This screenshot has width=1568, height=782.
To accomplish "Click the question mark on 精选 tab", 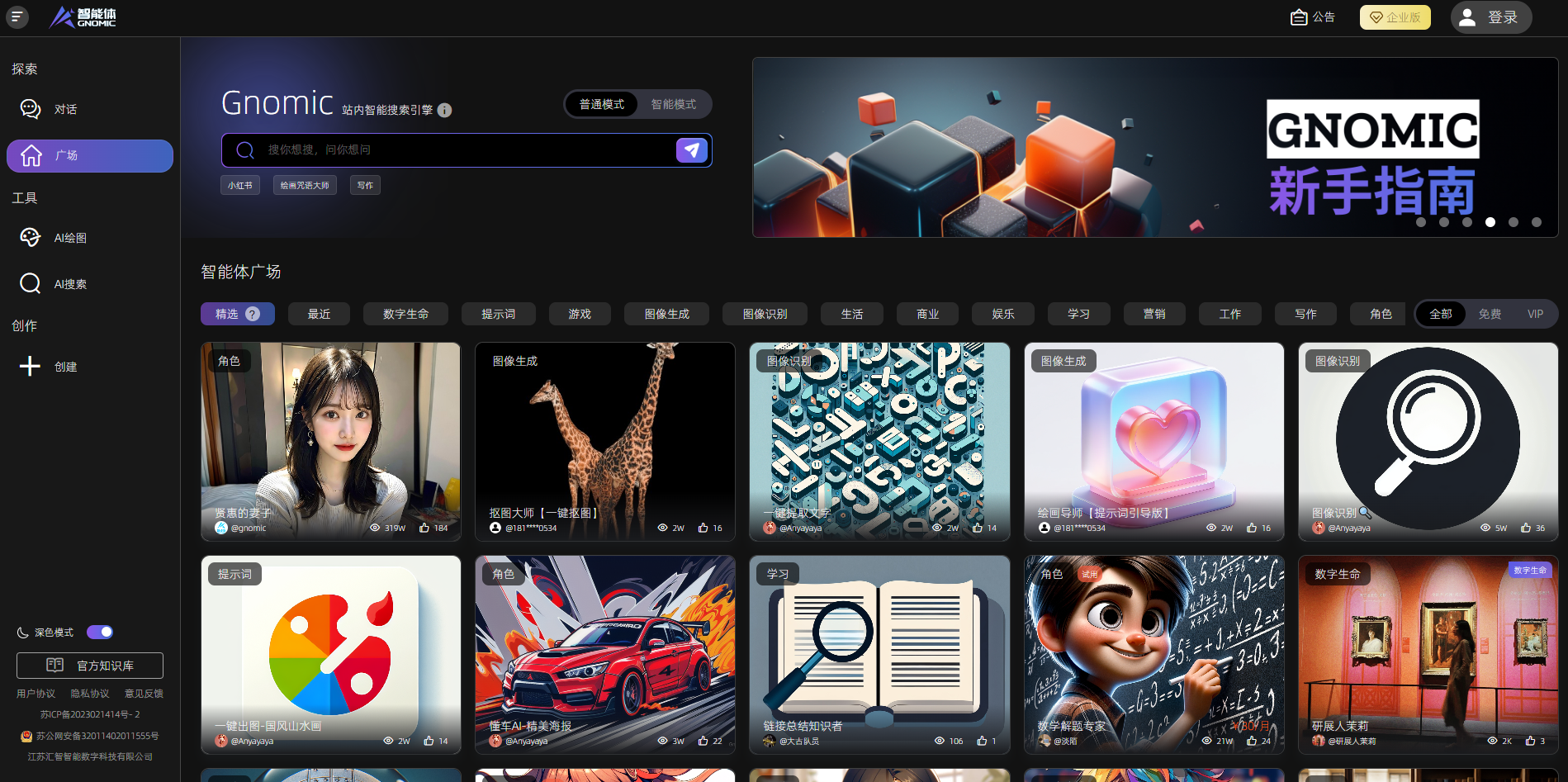I will [x=253, y=314].
